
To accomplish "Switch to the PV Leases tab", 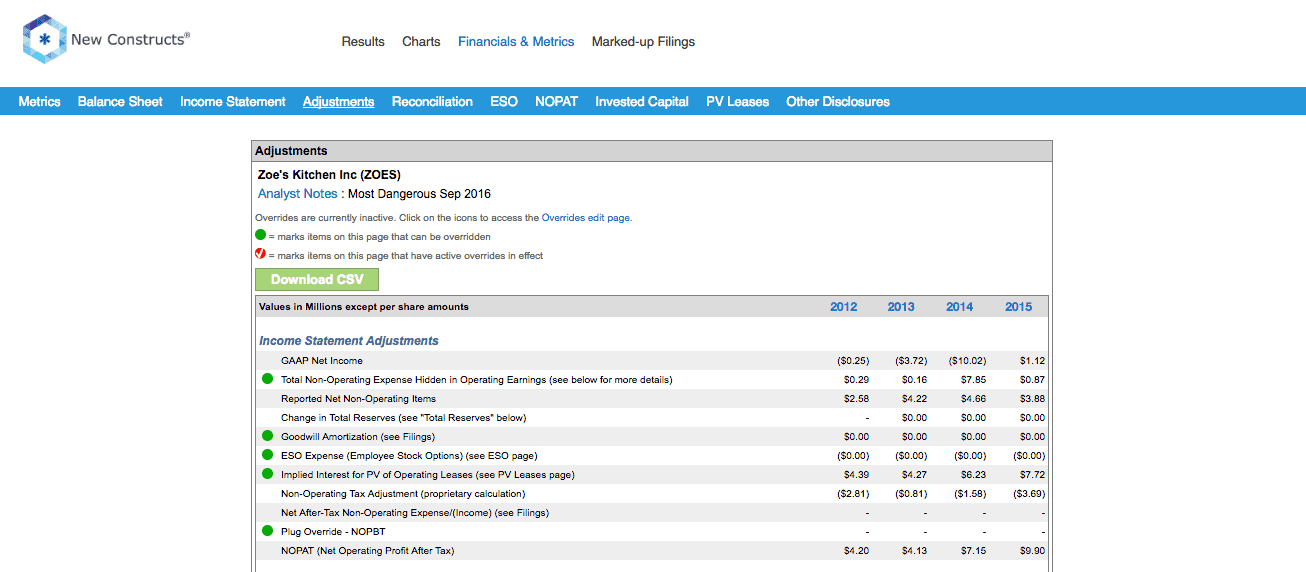I will 738,101.
